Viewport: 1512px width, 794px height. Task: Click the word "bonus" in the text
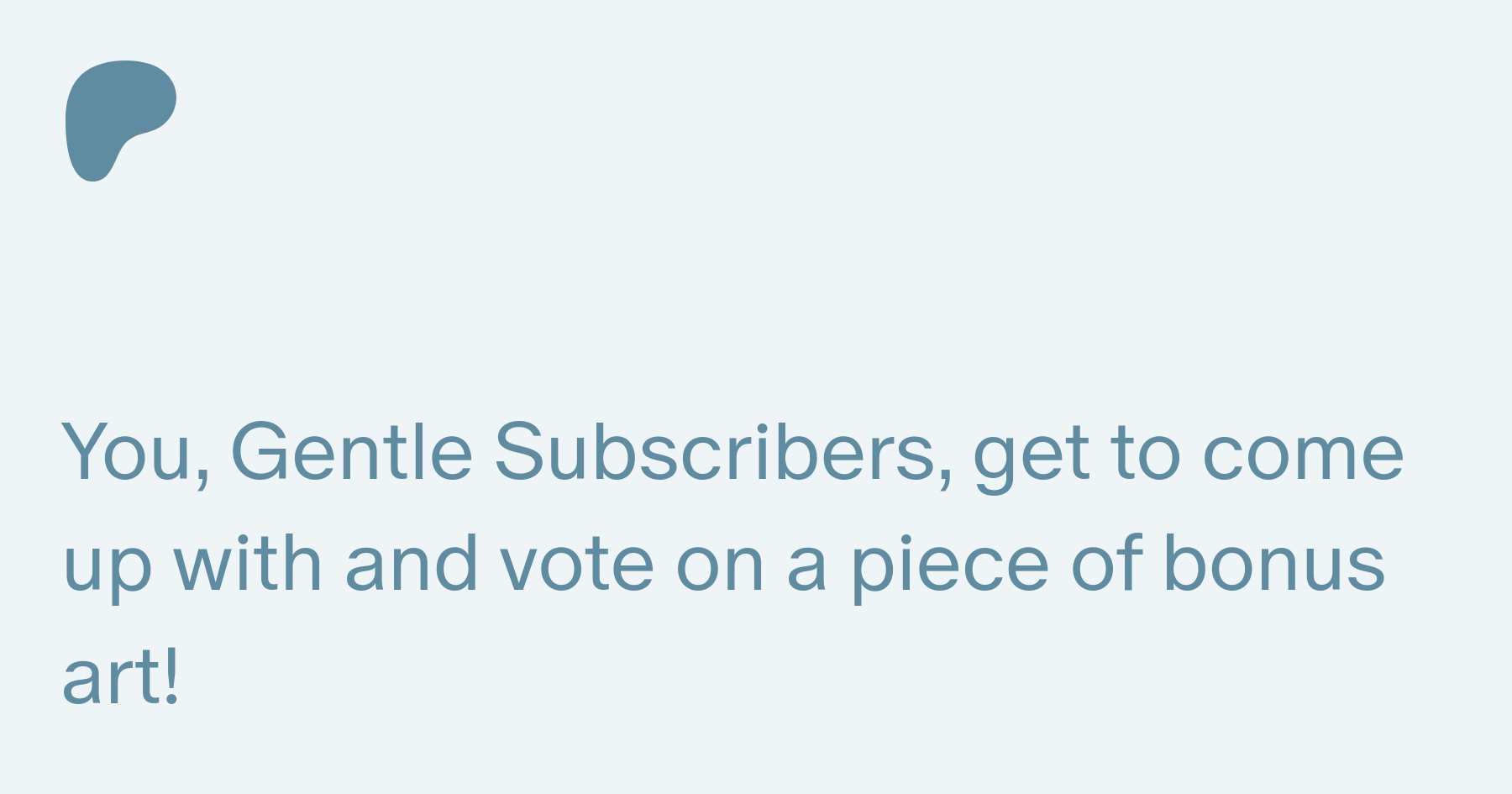coord(1273,563)
